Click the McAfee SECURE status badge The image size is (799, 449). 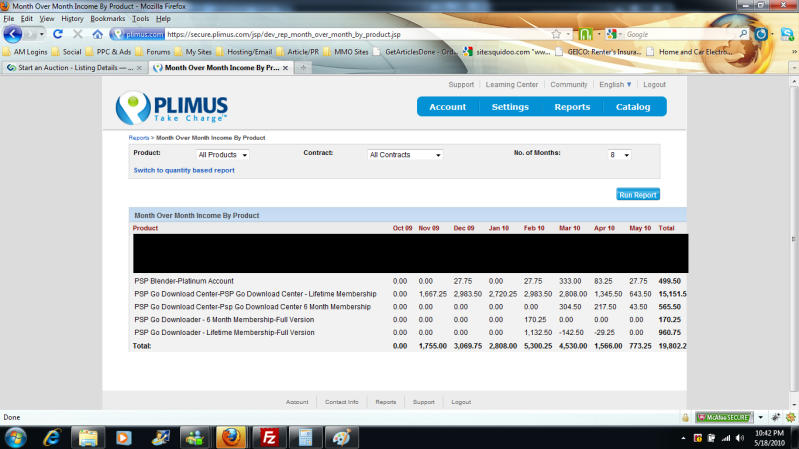724,417
